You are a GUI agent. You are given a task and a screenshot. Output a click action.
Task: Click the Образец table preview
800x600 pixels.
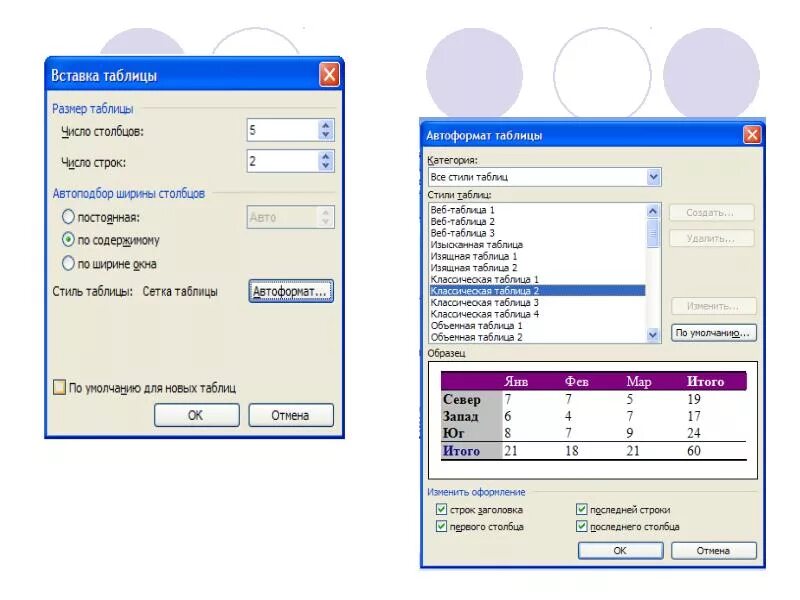coord(593,420)
